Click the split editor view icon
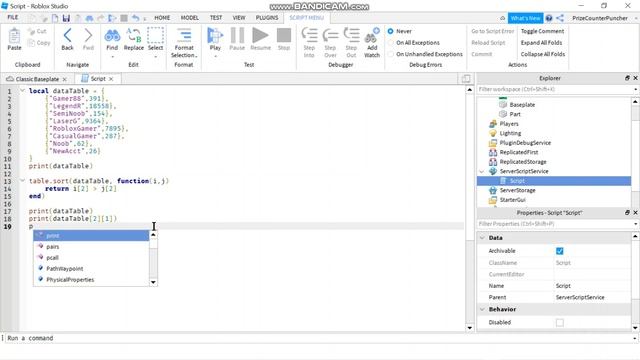Screen dimensions: 640x360 [x=466, y=79]
